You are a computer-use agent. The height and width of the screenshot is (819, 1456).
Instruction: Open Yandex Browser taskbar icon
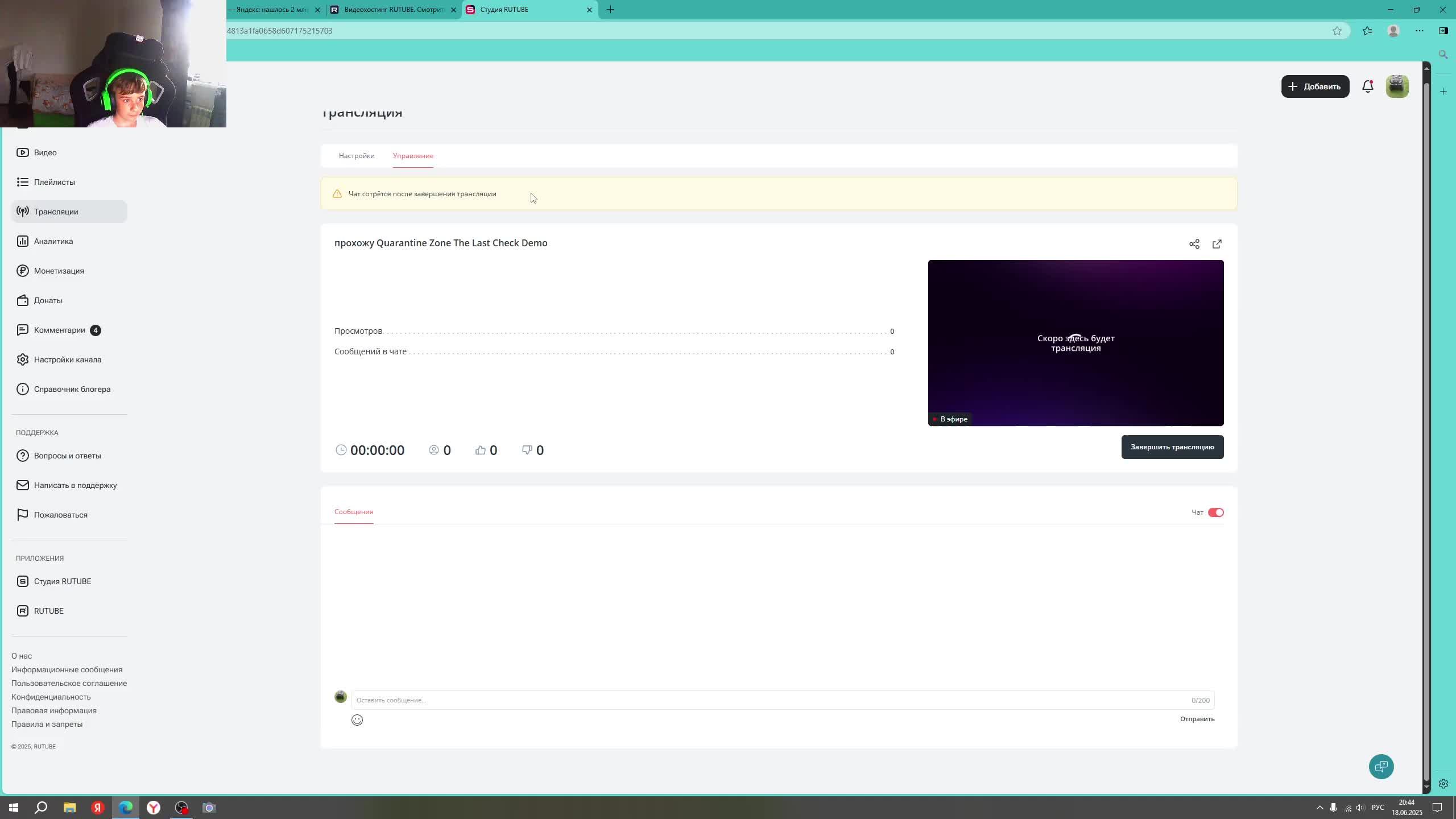pos(154,808)
